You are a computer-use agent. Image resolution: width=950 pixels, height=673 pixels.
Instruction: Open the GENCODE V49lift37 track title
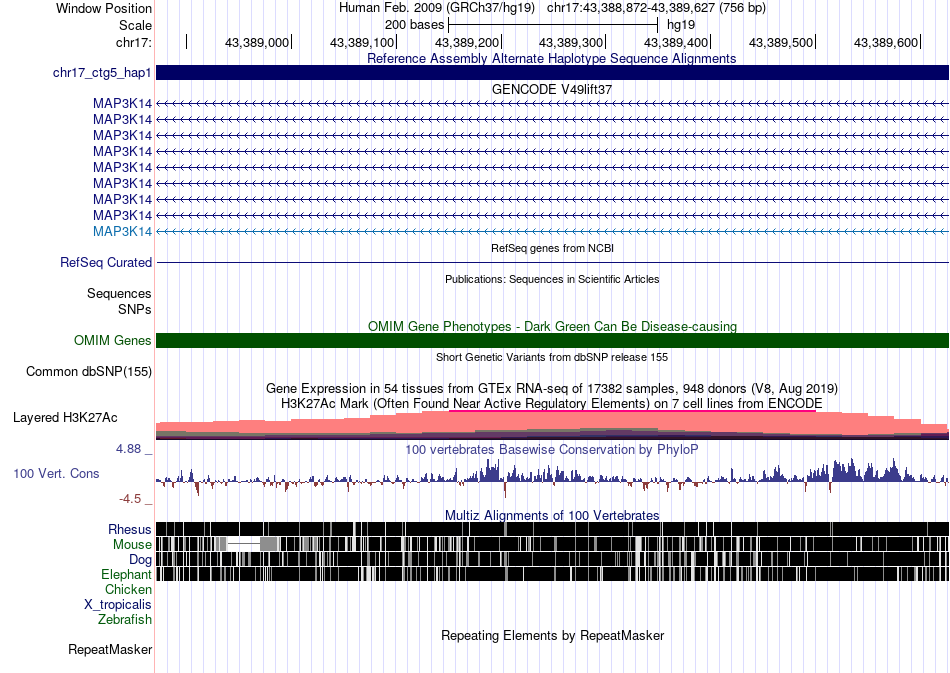552,90
